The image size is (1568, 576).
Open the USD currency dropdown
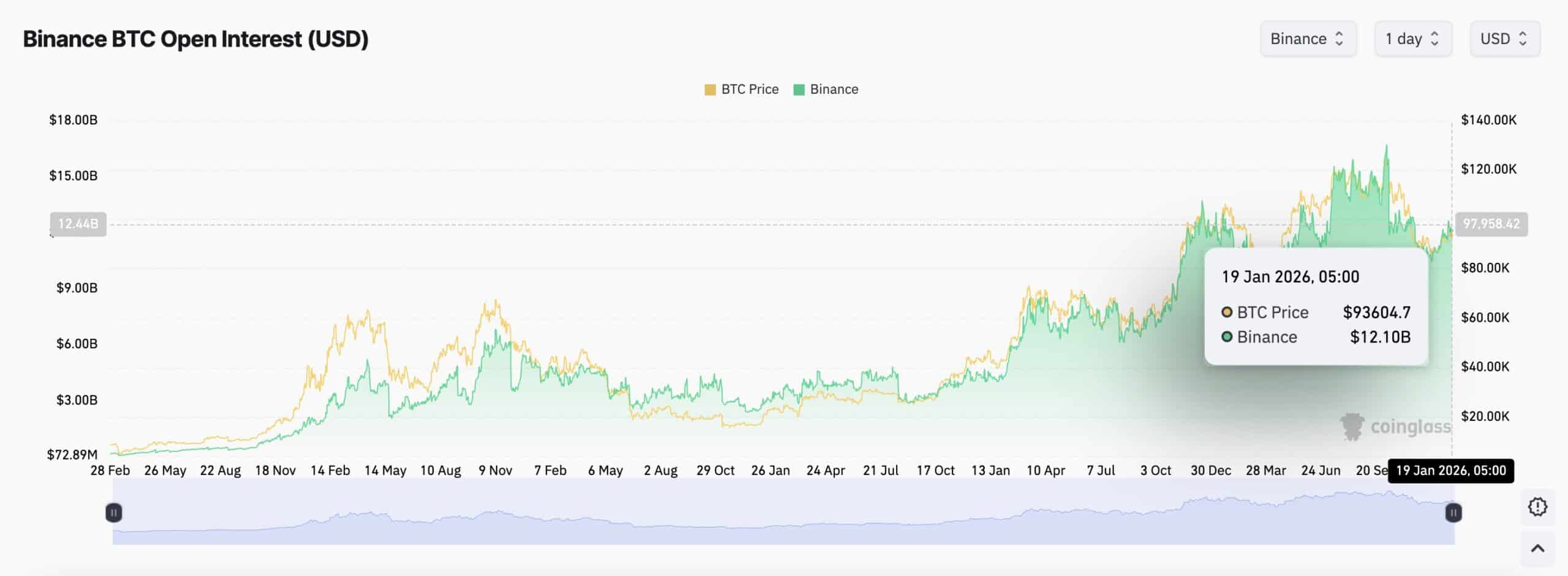[x=1504, y=38]
